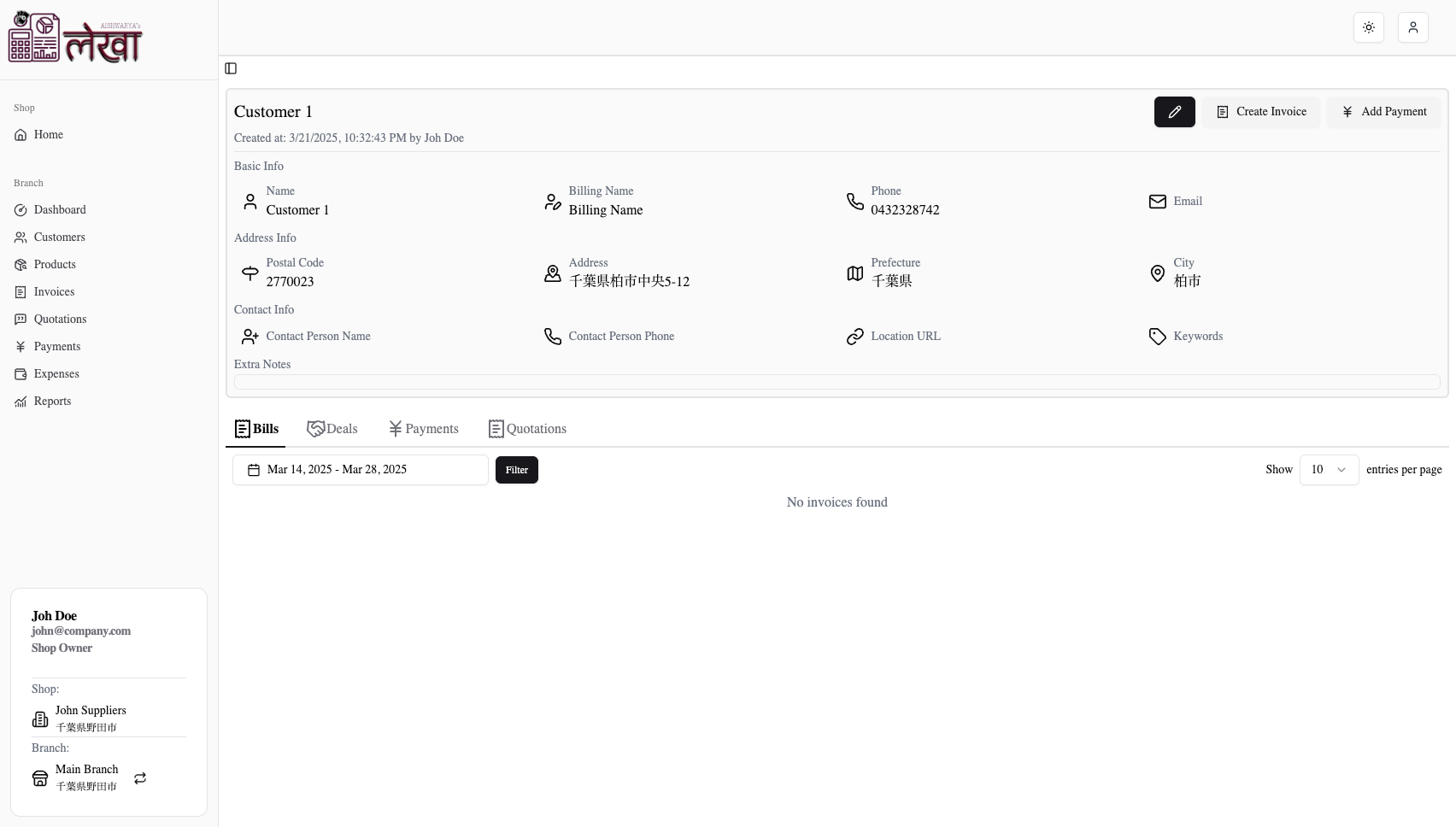
Task: Click the Create Invoice button
Action: 1260,112
